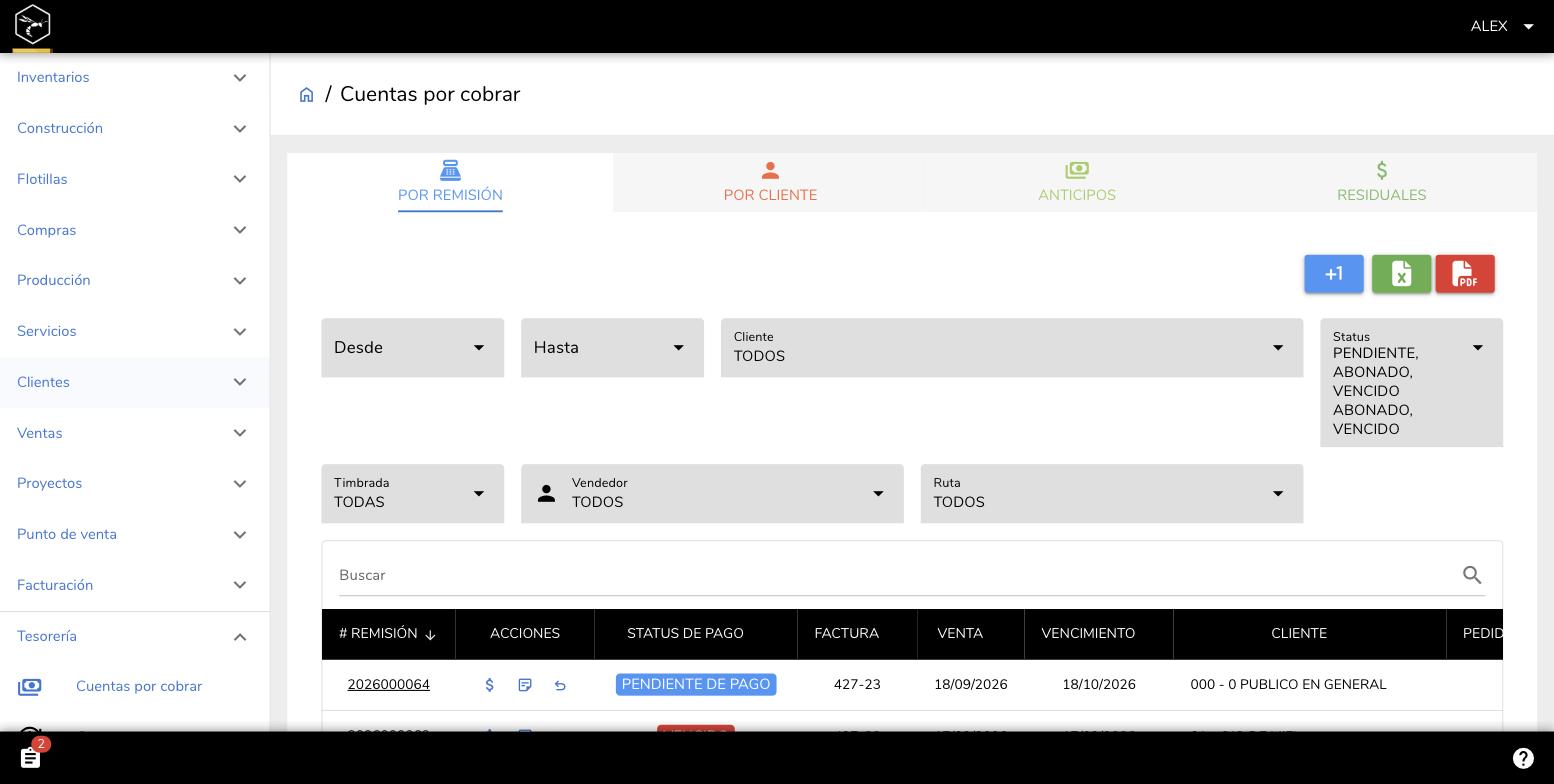Expand Compras sidebar section
Screen dimensions: 1554x784
pyautogui.click(x=134, y=230)
